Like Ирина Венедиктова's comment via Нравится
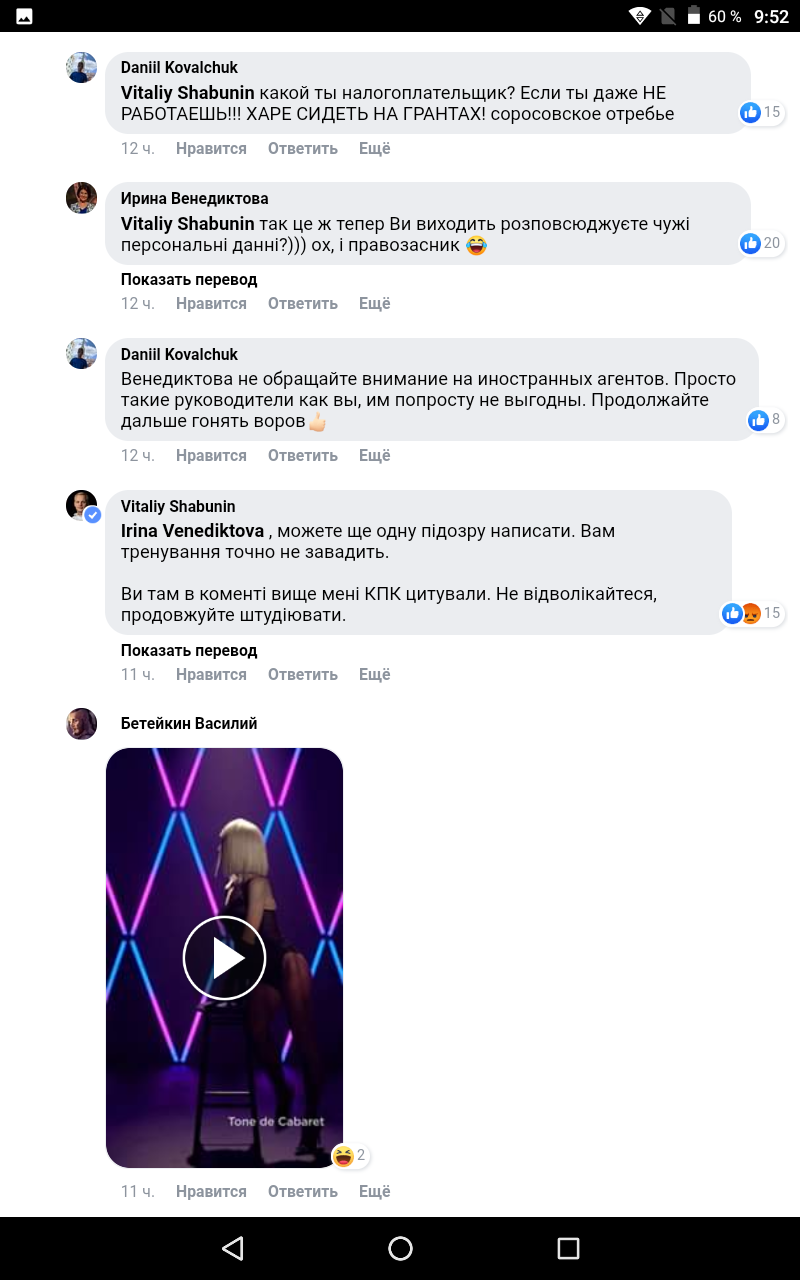The height and width of the screenshot is (1280, 800). coord(211,304)
